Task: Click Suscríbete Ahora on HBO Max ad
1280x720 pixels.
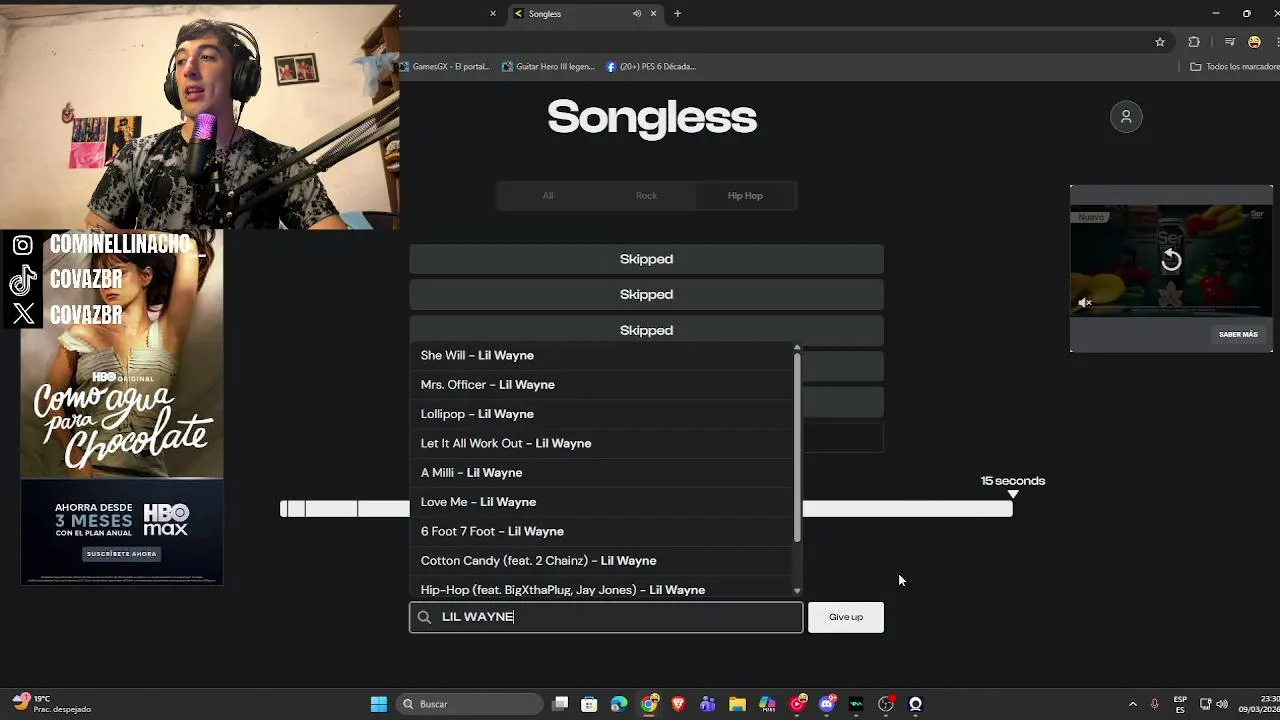Action: [122, 554]
